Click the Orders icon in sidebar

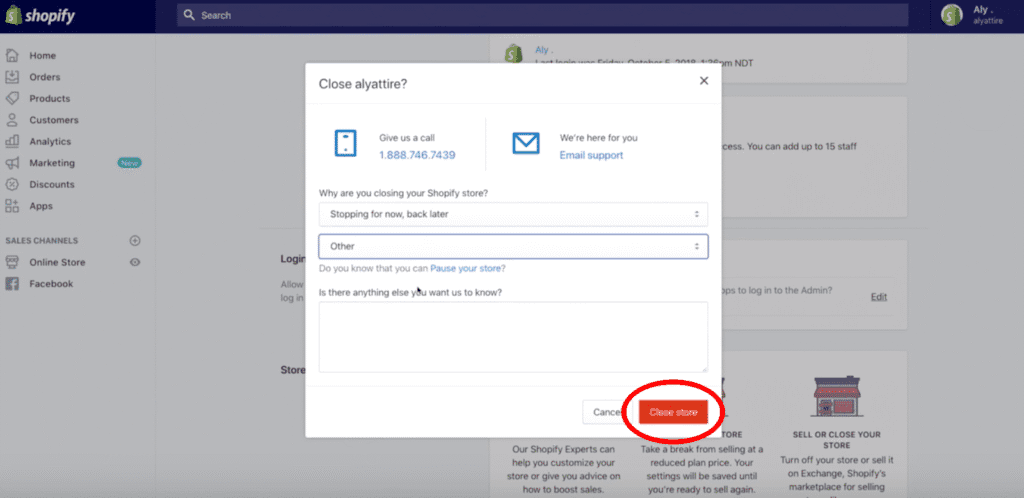point(12,77)
